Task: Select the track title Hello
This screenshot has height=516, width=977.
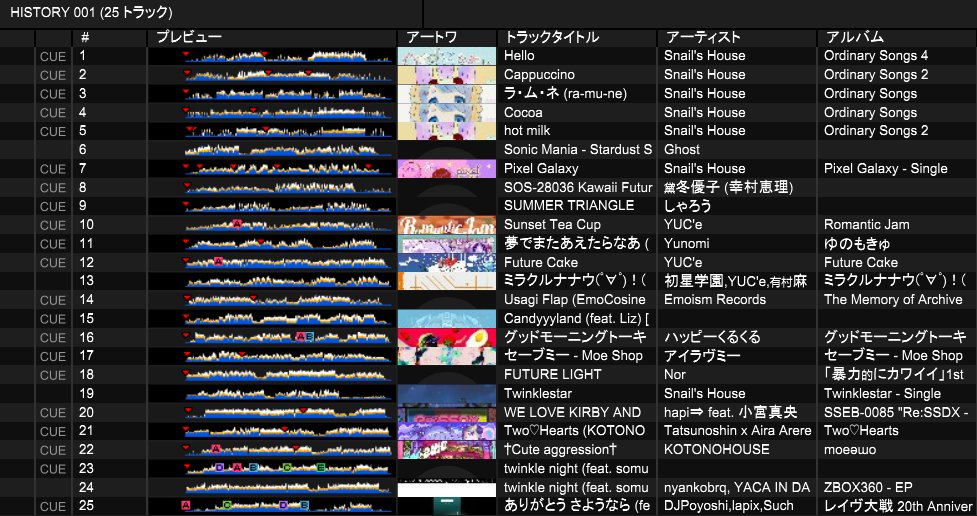Action: [519, 56]
